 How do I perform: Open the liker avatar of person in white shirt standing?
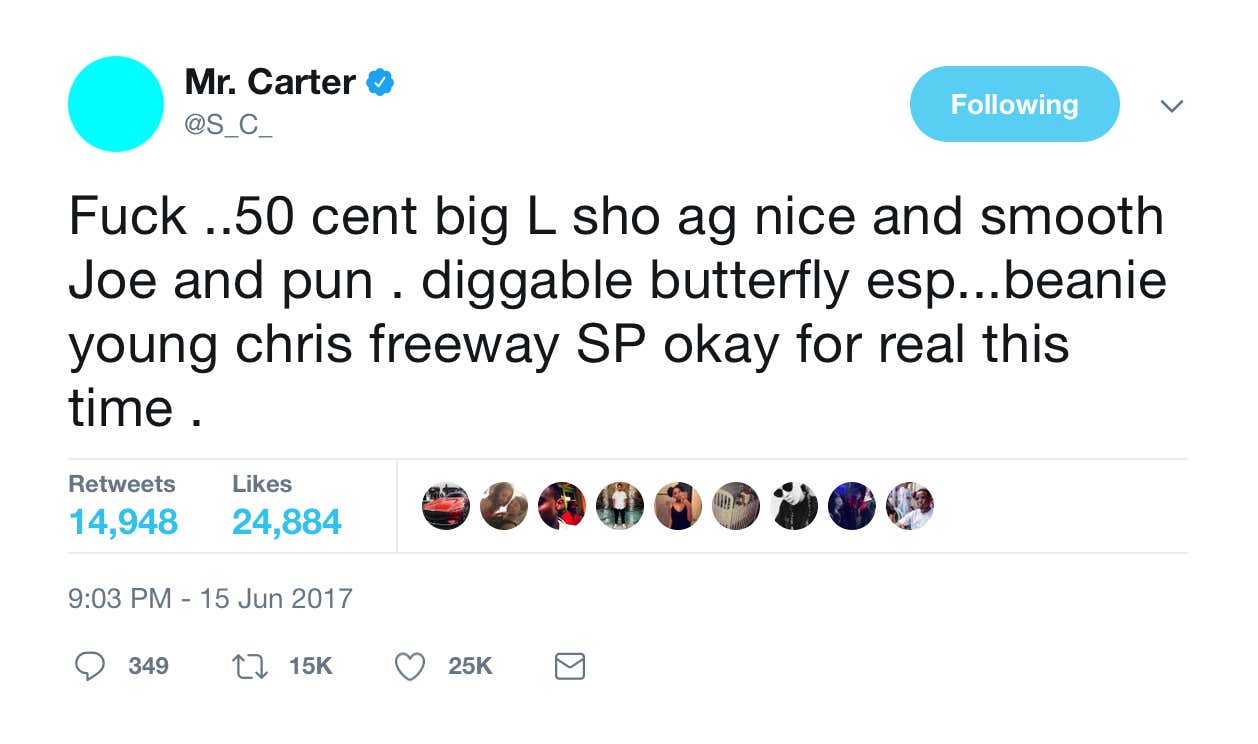point(620,506)
